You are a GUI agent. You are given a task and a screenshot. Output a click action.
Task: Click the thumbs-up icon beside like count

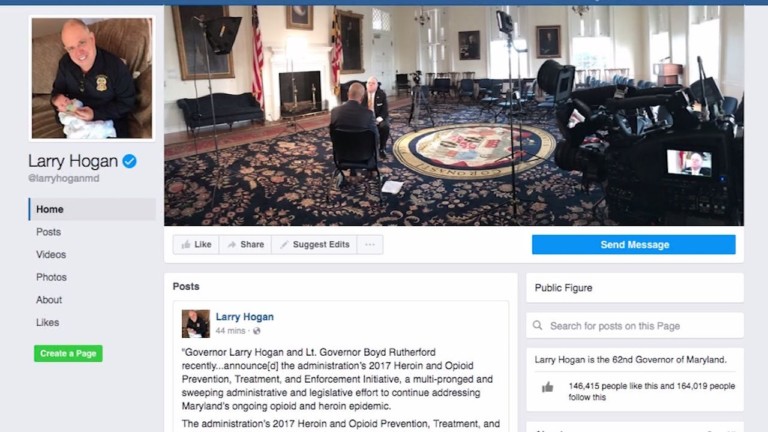click(548, 387)
